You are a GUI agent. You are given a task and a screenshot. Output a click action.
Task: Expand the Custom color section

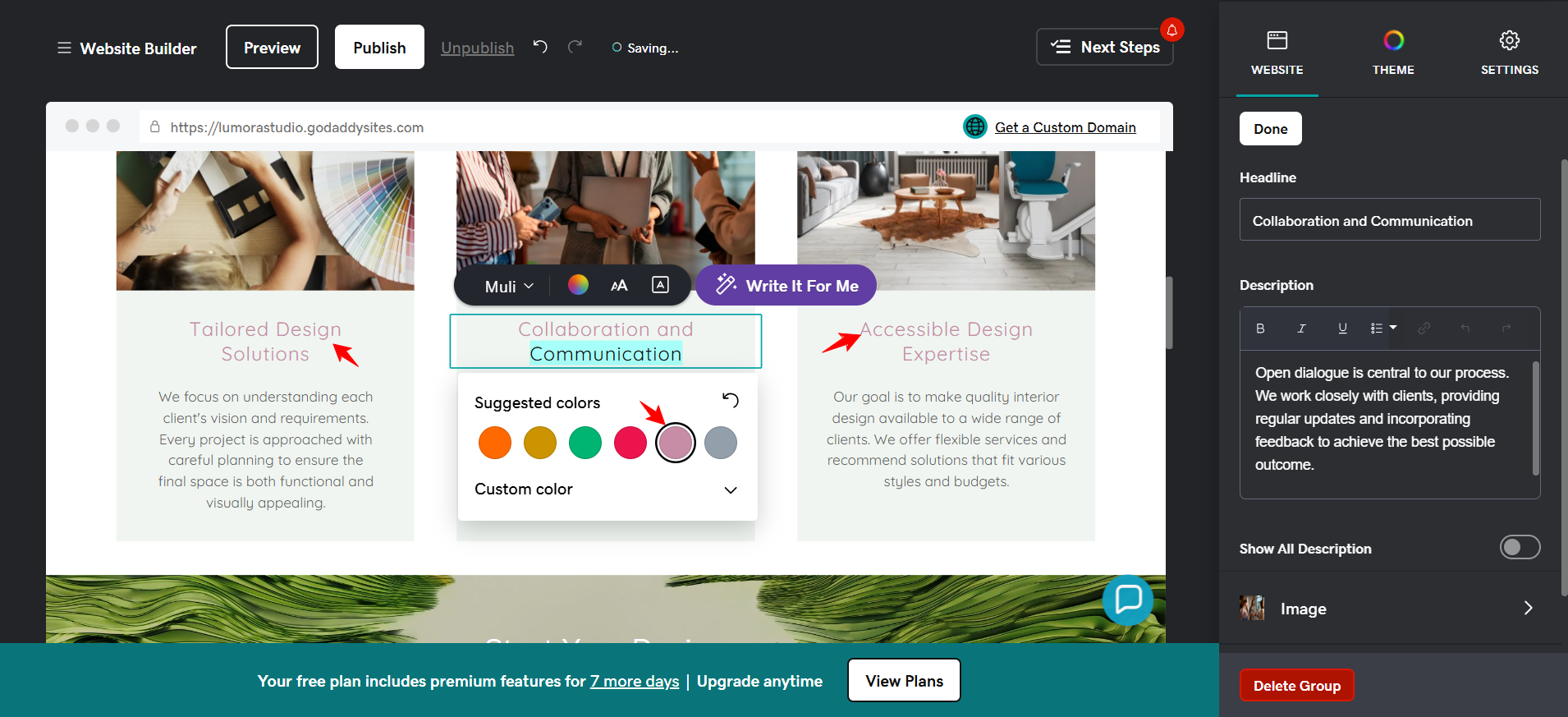pos(607,489)
